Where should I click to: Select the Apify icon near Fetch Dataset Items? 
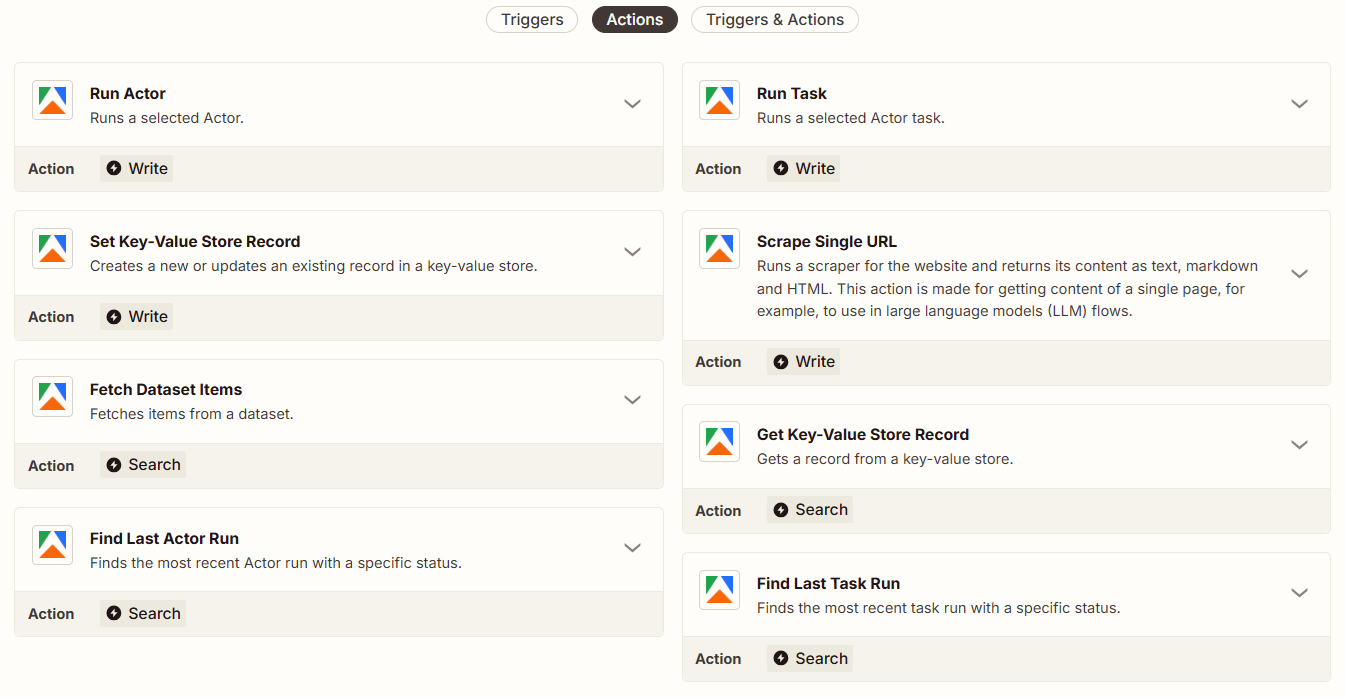tap(52, 396)
